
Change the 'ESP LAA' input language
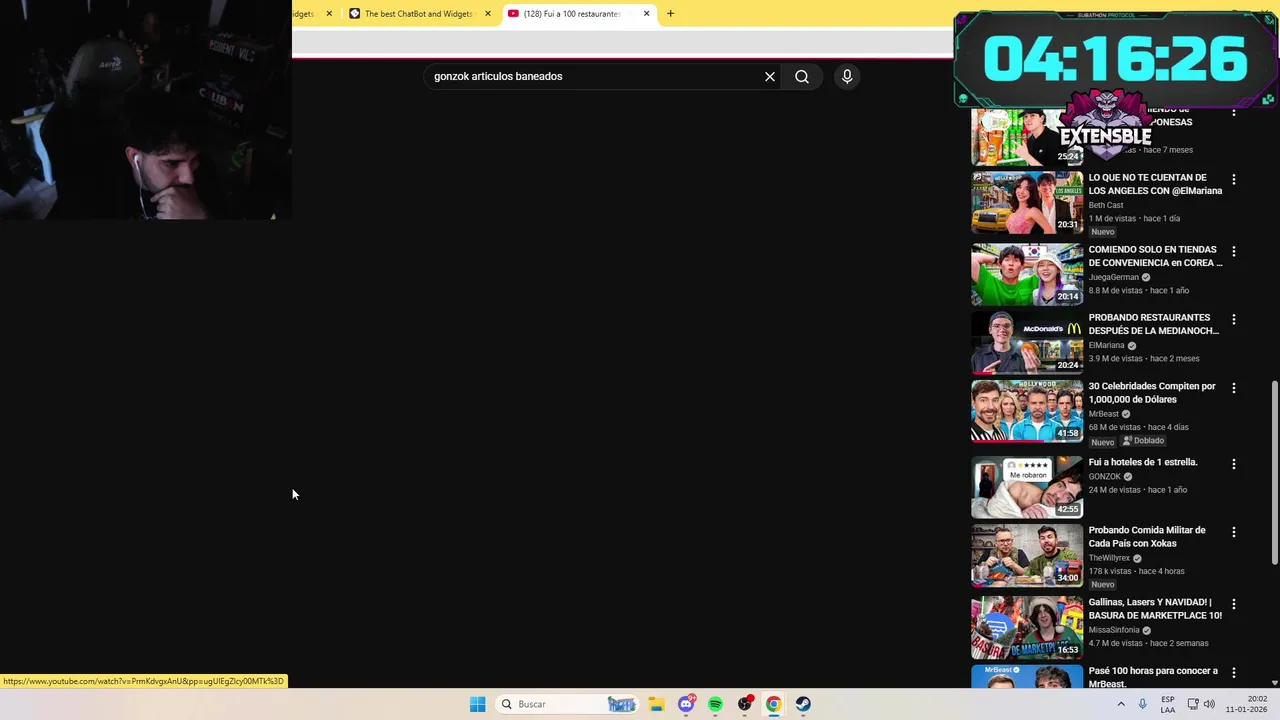coord(1168,704)
